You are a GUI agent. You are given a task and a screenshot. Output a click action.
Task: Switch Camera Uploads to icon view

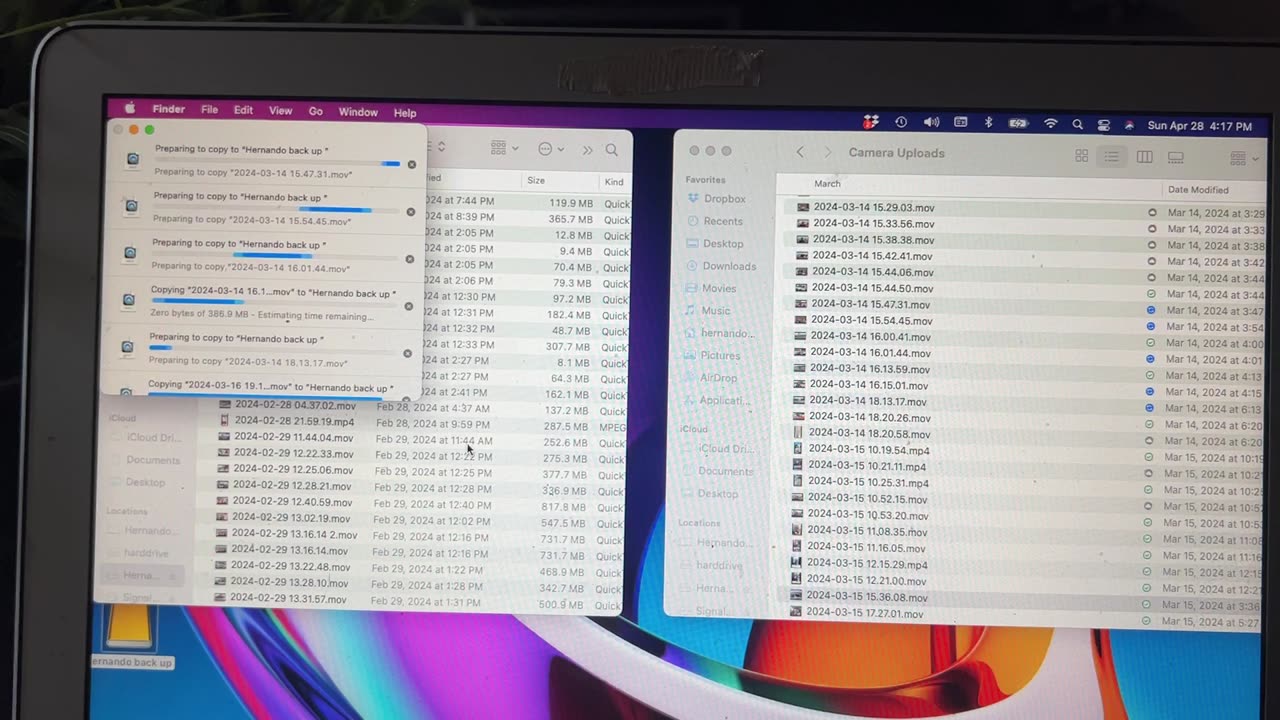click(x=1081, y=156)
